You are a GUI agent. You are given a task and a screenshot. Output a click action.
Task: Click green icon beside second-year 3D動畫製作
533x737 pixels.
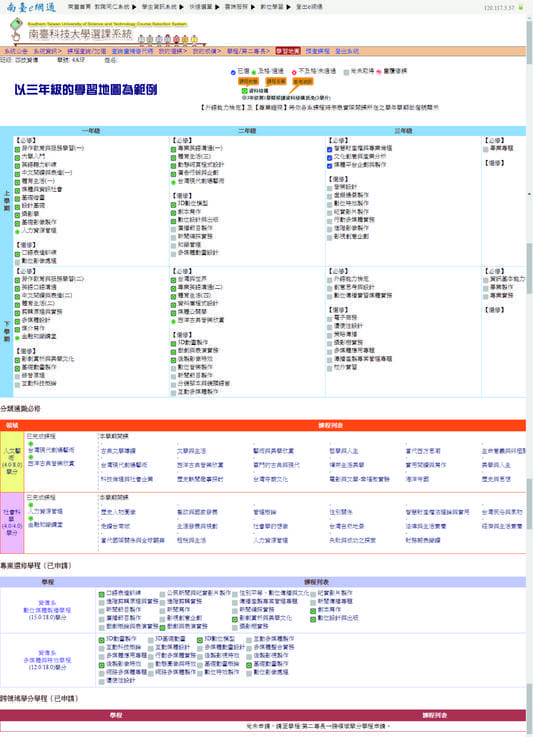point(173,343)
